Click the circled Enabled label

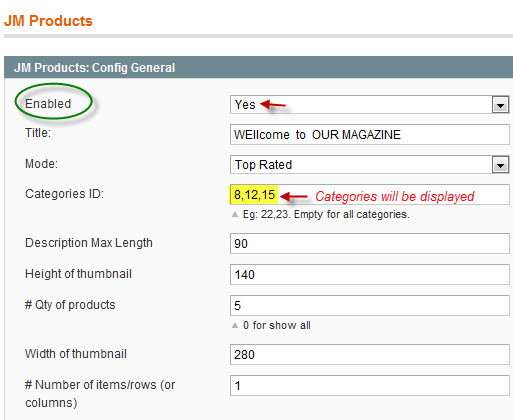48,104
